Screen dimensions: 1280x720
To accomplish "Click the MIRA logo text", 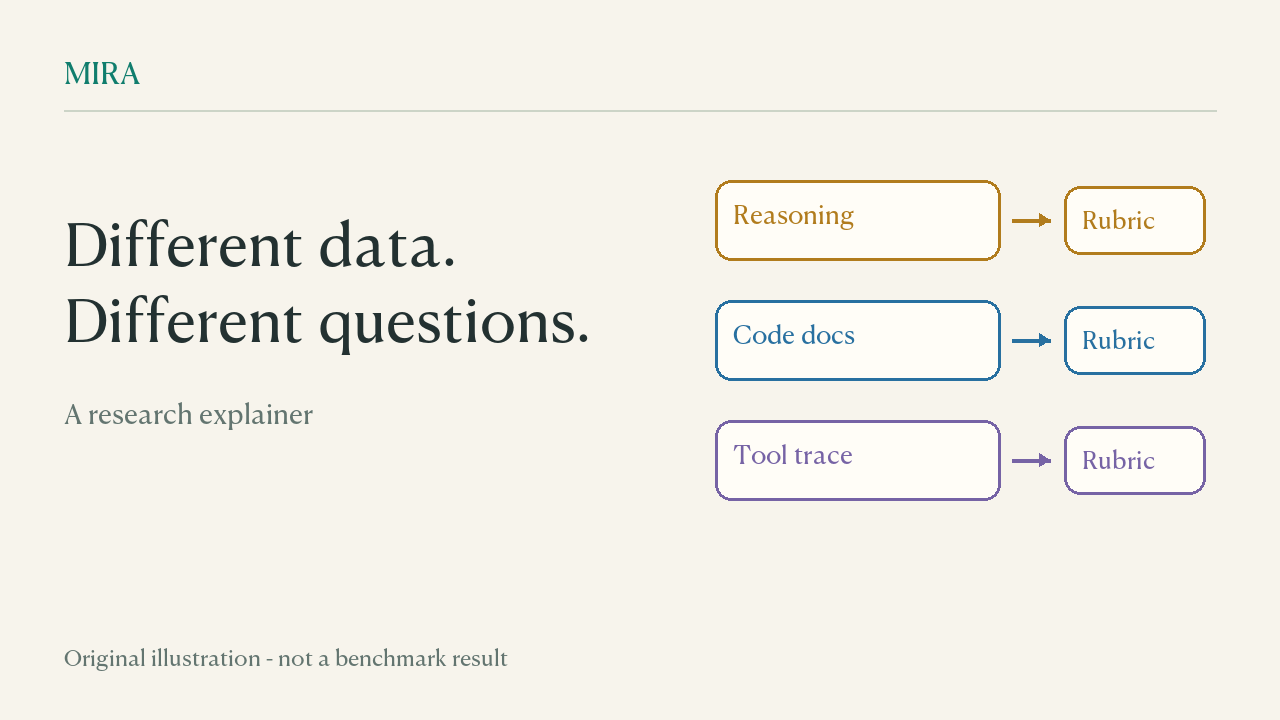I will tap(102, 74).
